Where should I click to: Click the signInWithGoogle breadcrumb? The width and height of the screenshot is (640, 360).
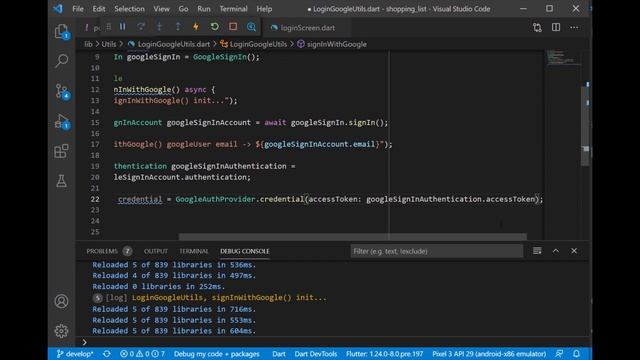point(332,44)
